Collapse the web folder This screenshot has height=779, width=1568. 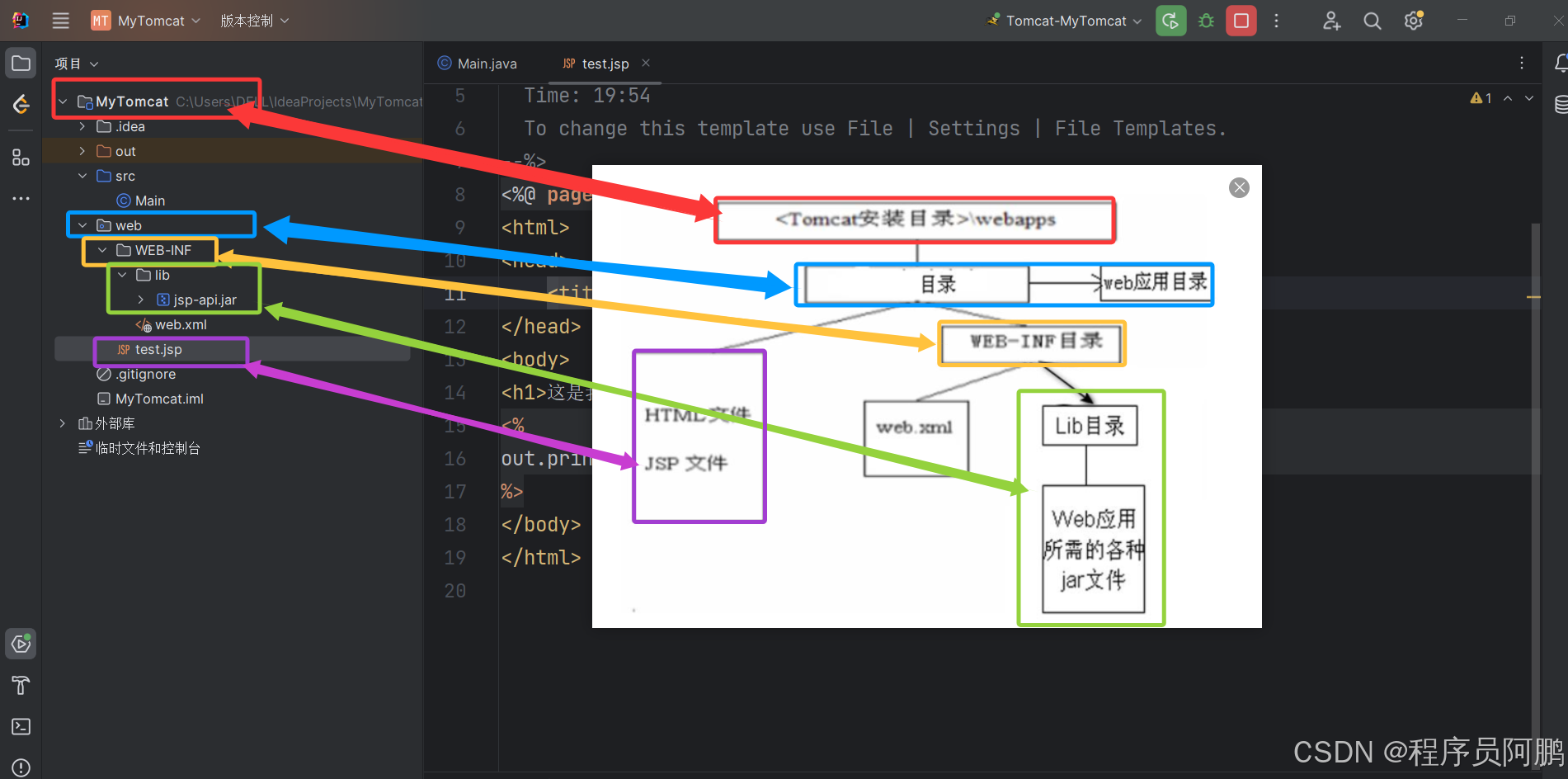click(x=82, y=225)
